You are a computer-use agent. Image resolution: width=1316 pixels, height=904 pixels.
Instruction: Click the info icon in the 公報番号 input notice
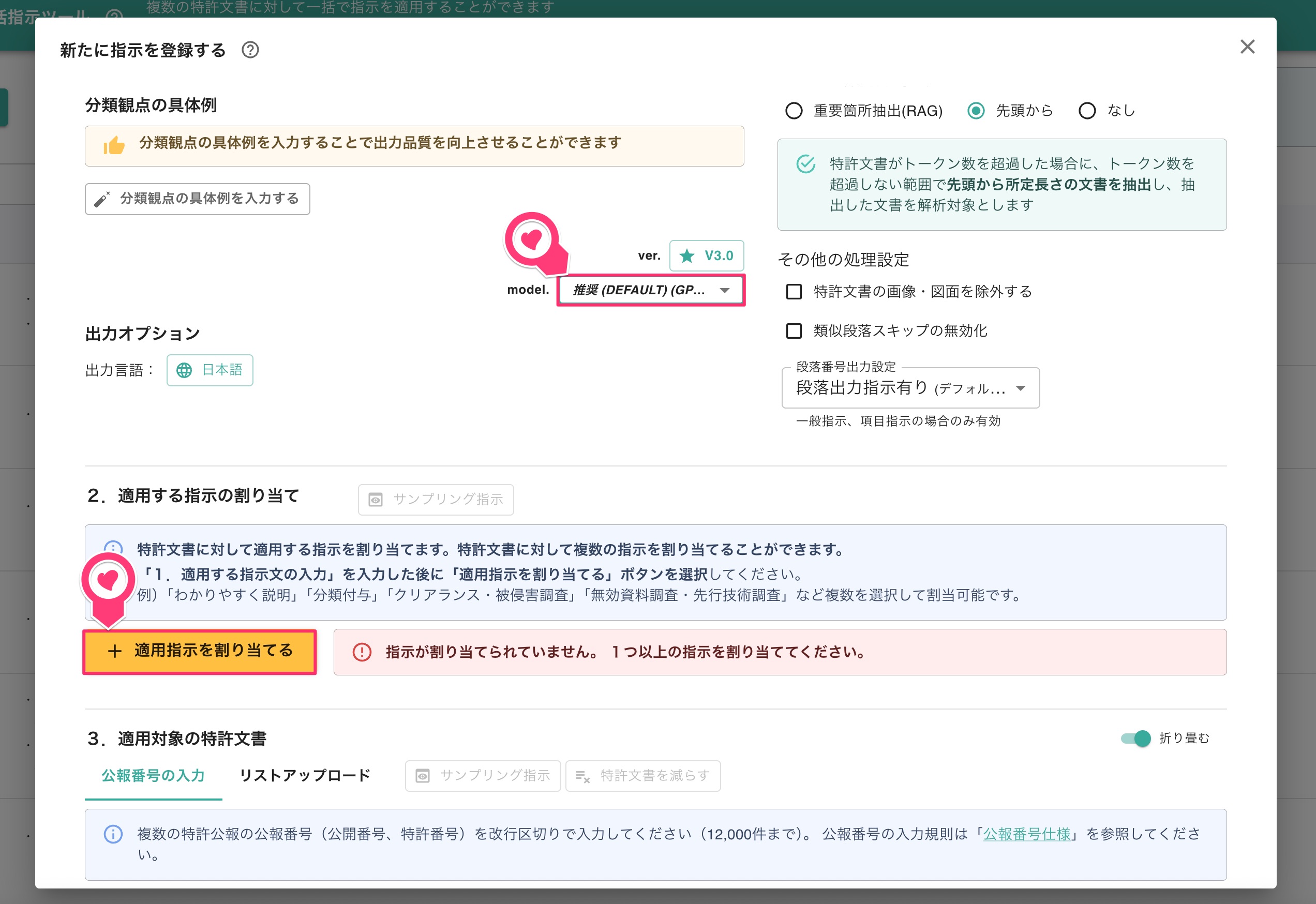click(x=113, y=834)
